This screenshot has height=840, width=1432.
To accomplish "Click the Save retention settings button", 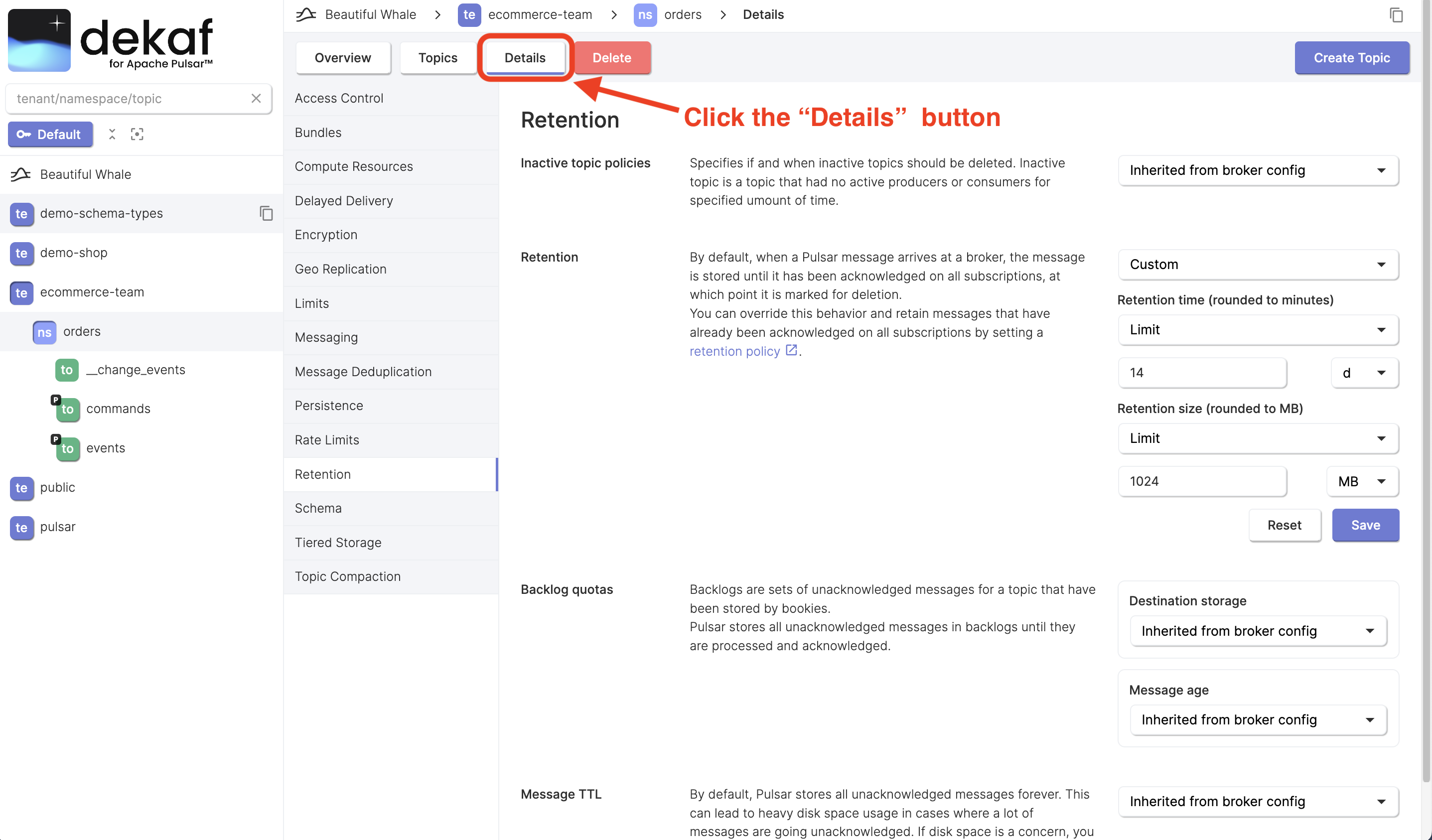I will pos(1365,524).
